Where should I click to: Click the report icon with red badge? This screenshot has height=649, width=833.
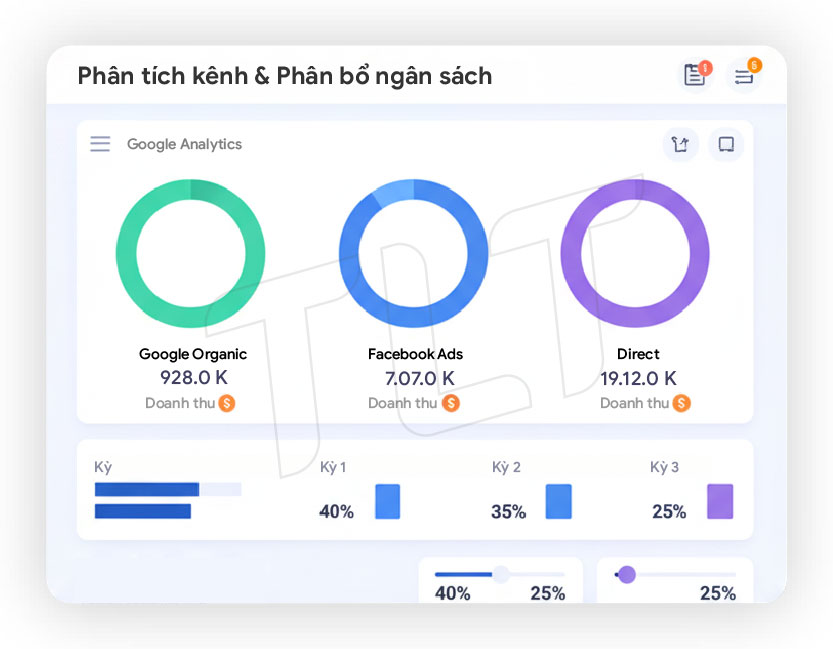695,75
